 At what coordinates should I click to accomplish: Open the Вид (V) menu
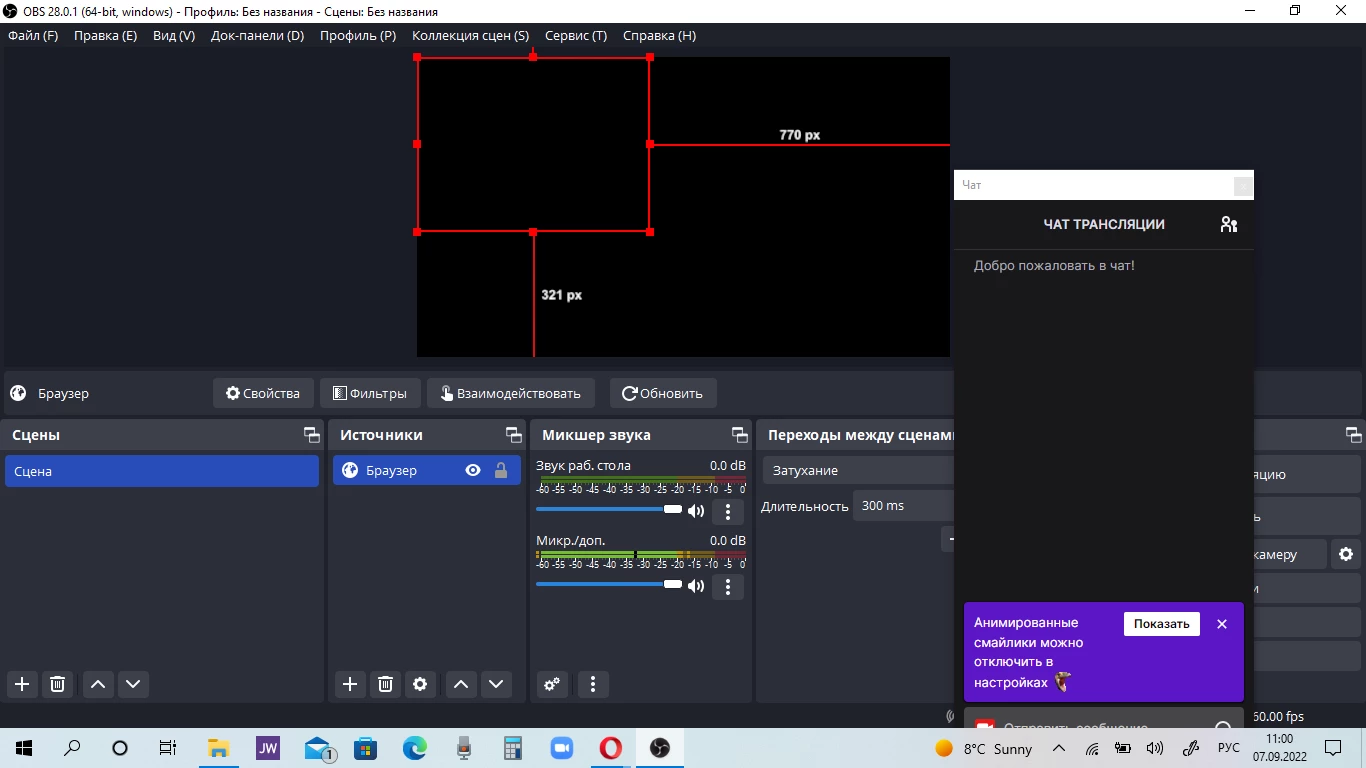[174, 35]
